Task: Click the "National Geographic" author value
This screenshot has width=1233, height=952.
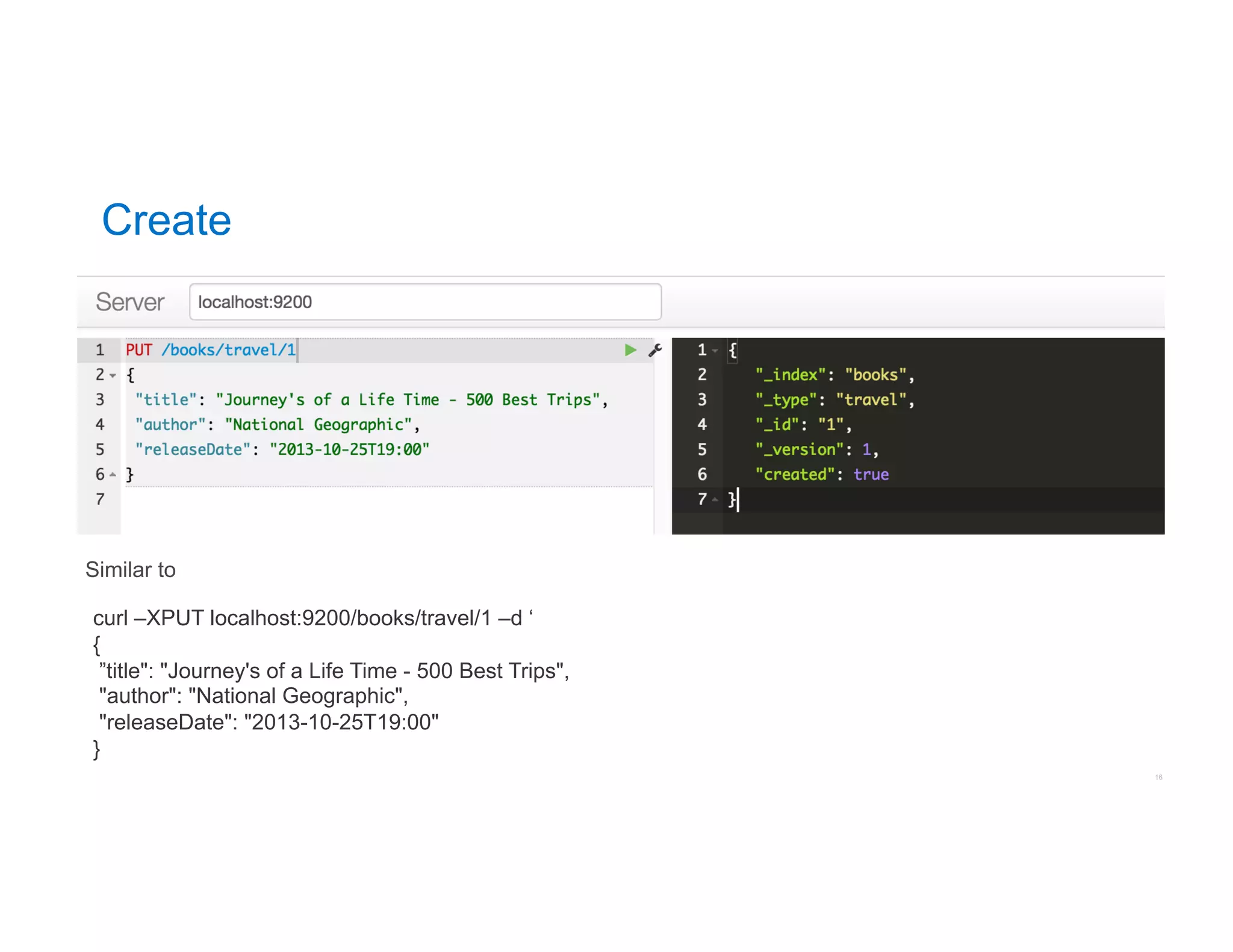Action: point(318,425)
